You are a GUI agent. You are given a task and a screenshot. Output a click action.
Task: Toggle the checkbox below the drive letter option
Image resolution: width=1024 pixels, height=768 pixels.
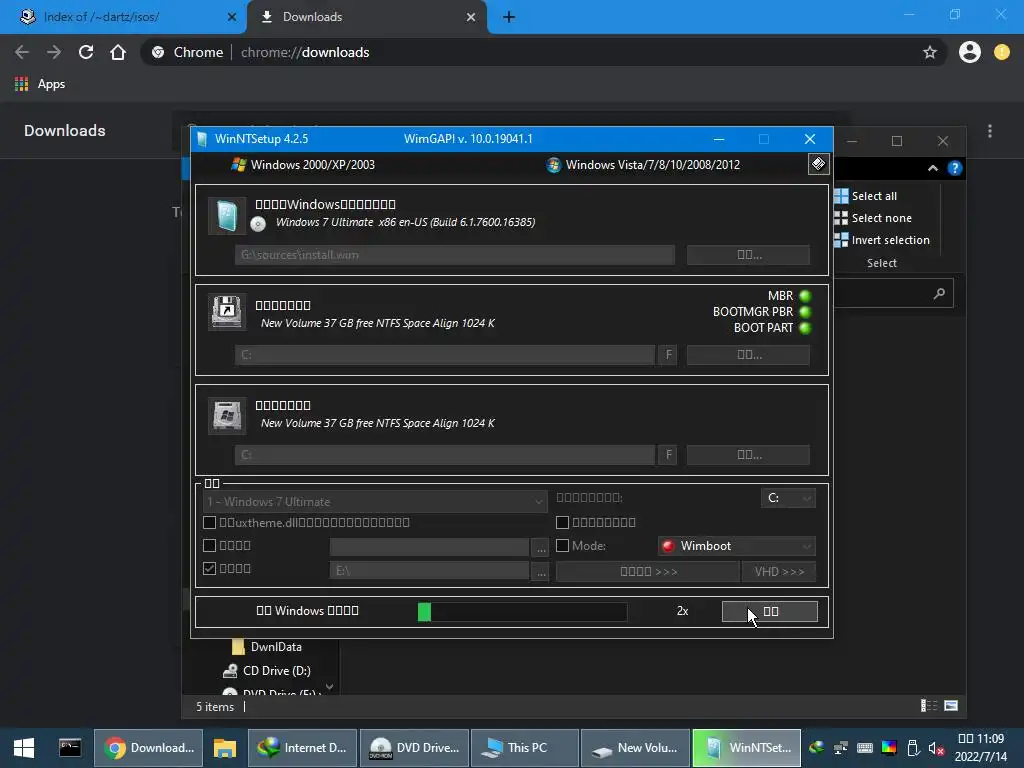(562, 522)
